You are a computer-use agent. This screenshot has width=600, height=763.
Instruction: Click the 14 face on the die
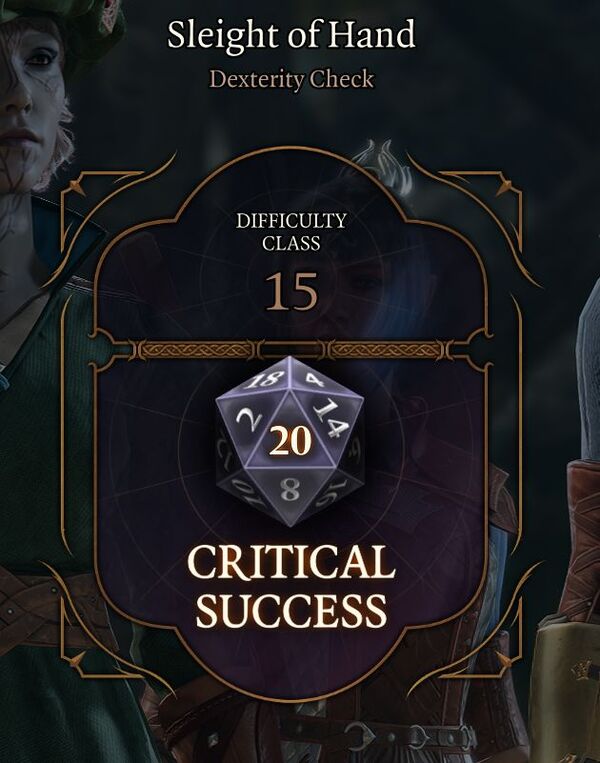point(331,418)
